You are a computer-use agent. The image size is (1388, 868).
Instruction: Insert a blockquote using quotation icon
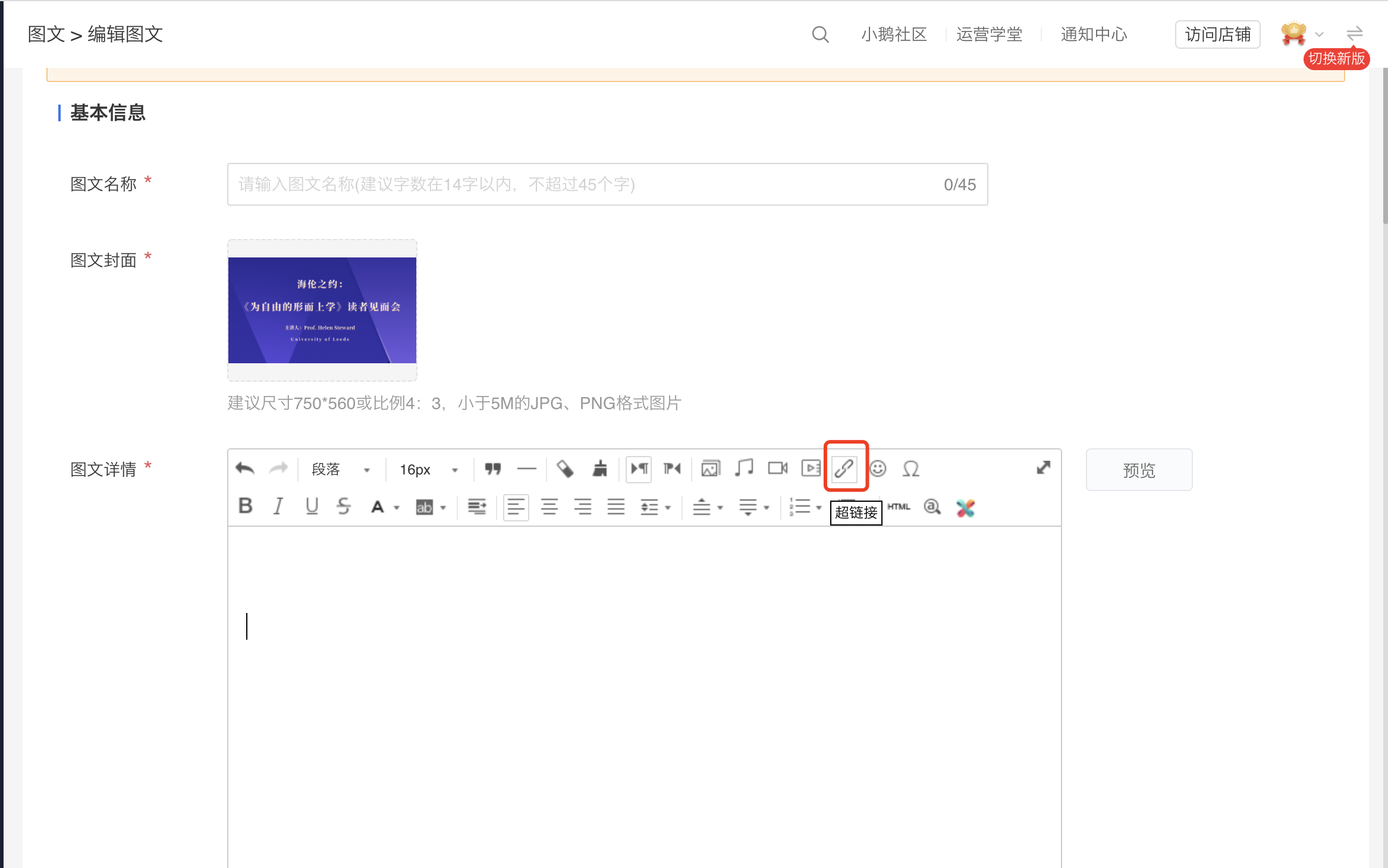point(492,468)
